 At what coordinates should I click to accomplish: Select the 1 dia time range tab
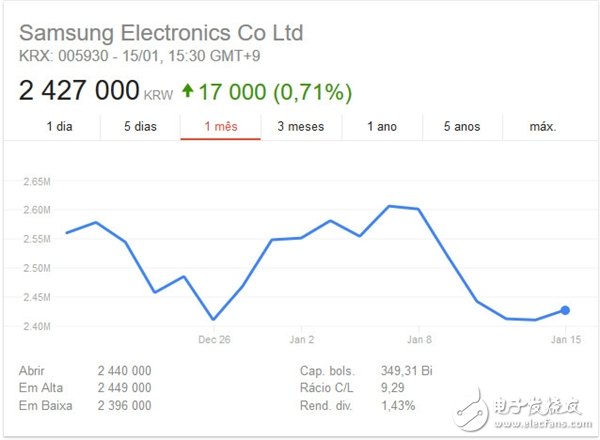pyautogui.click(x=59, y=127)
